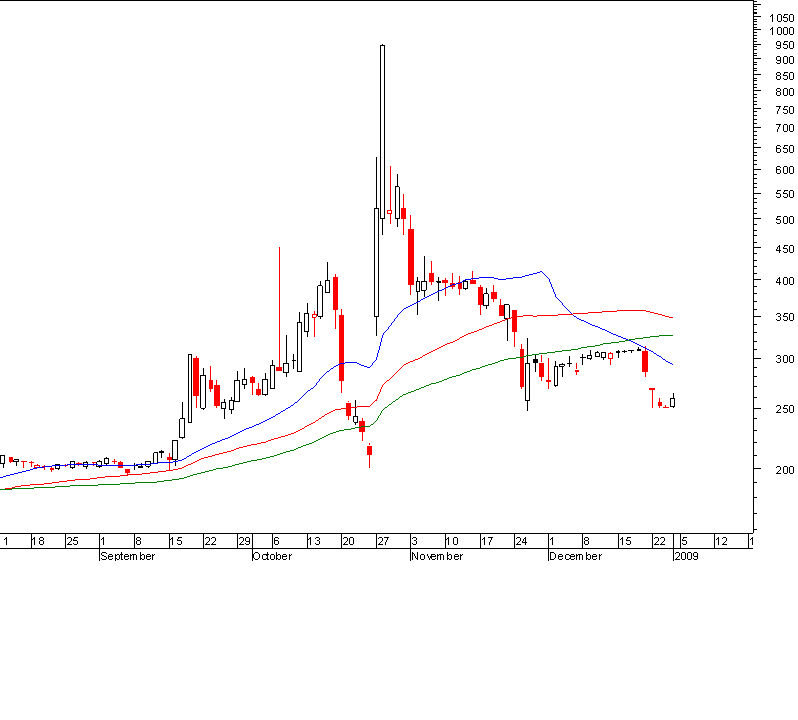This screenshot has width=798, height=720.
Task: Click the date tick labeled 29
Action: click(x=245, y=541)
